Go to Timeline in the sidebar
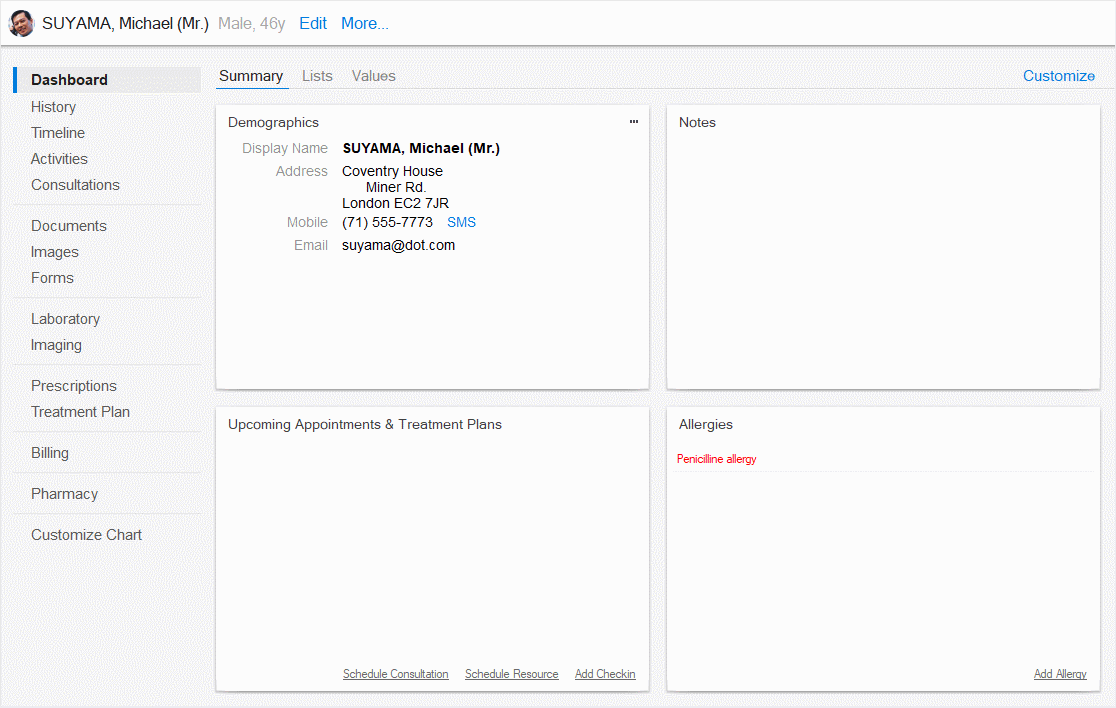This screenshot has width=1116, height=708. point(58,133)
